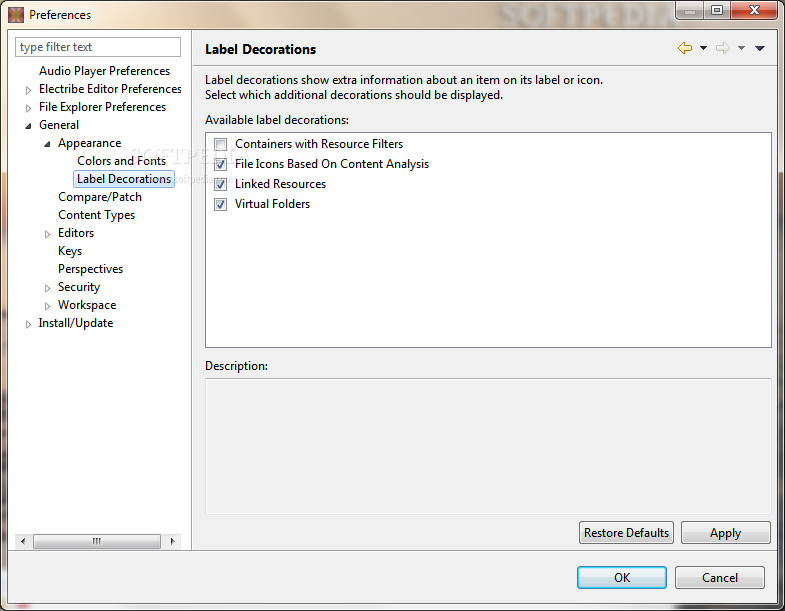Expand the Install/Update tree node
Screen dimensions: 785x611
29,325
